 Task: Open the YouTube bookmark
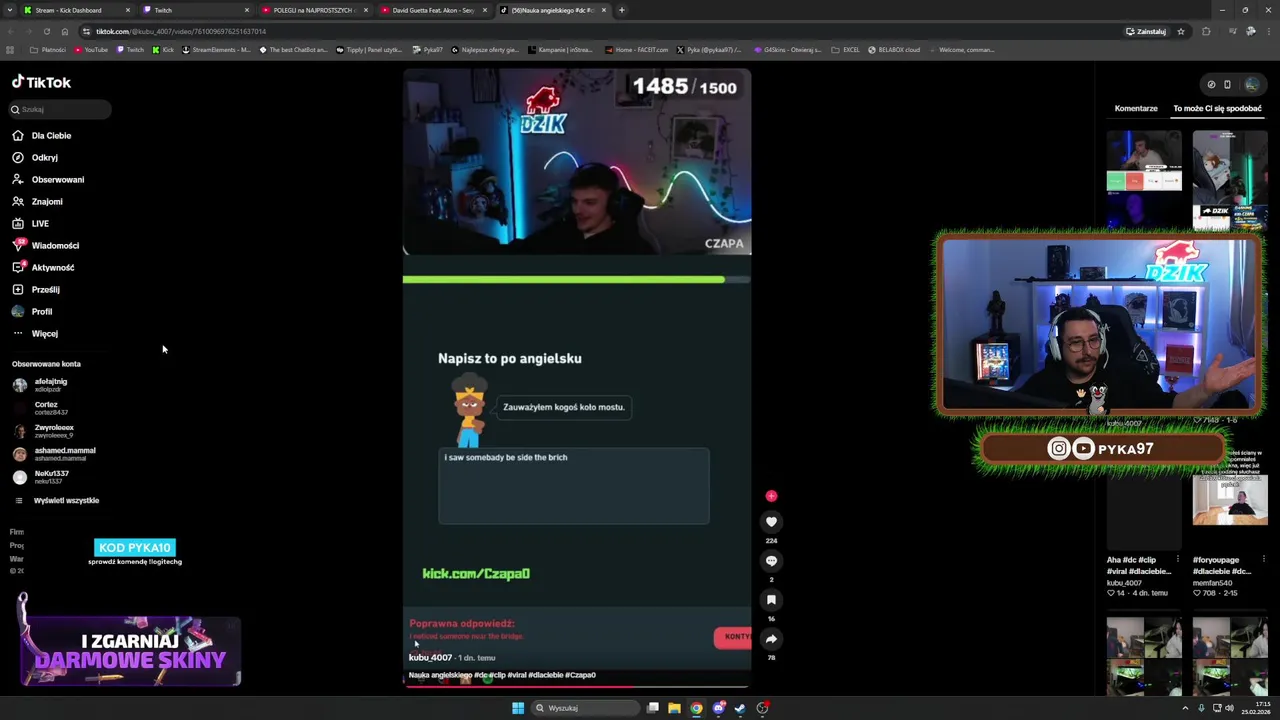coord(90,49)
